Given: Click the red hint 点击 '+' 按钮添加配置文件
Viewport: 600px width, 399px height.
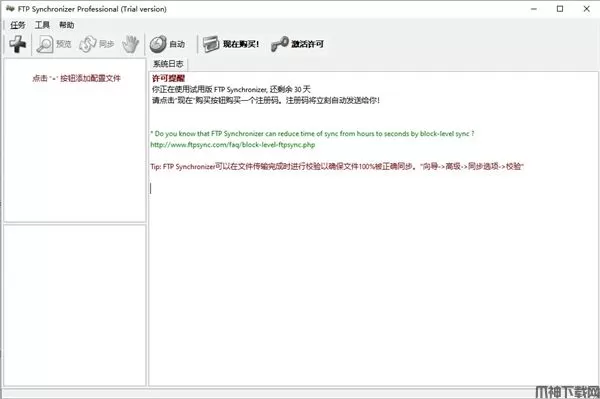Looking at the screenshot, I should (77, 78).
